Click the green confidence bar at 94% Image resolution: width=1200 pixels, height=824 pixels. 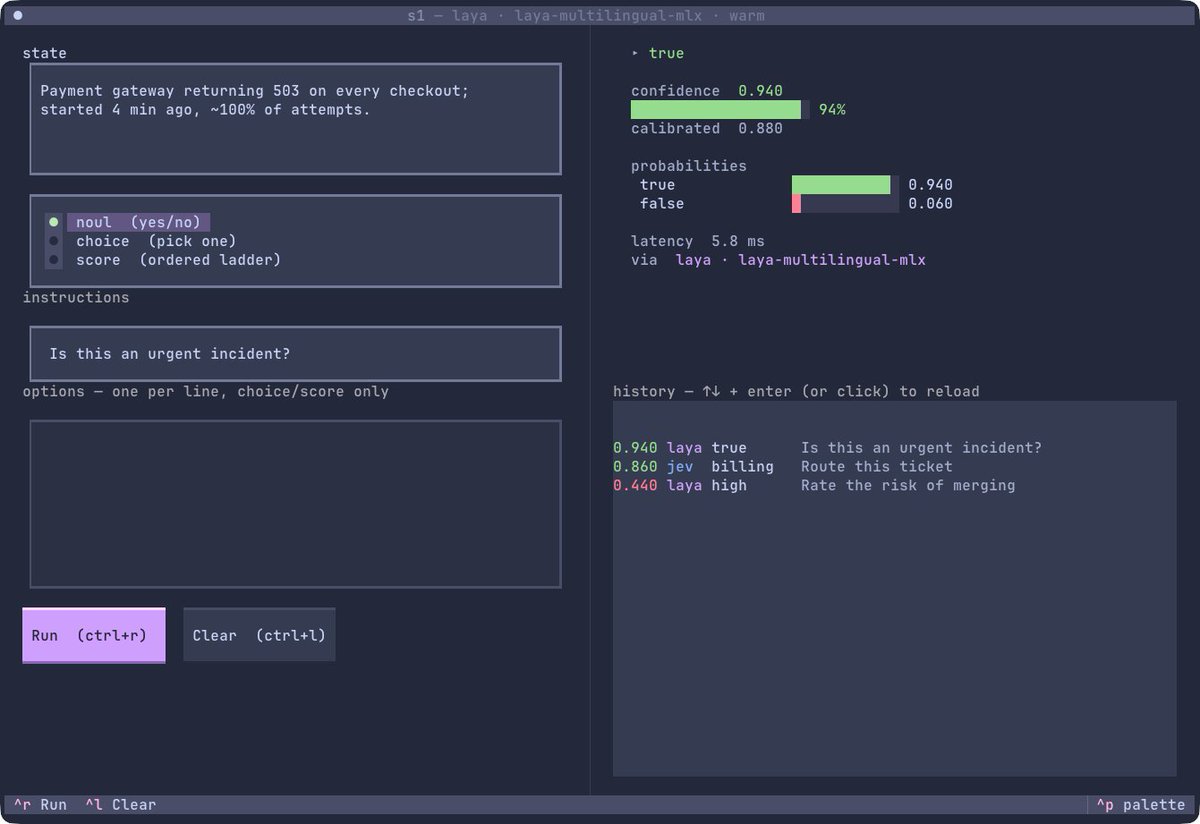pyautogui.click(x=716, y=110)
